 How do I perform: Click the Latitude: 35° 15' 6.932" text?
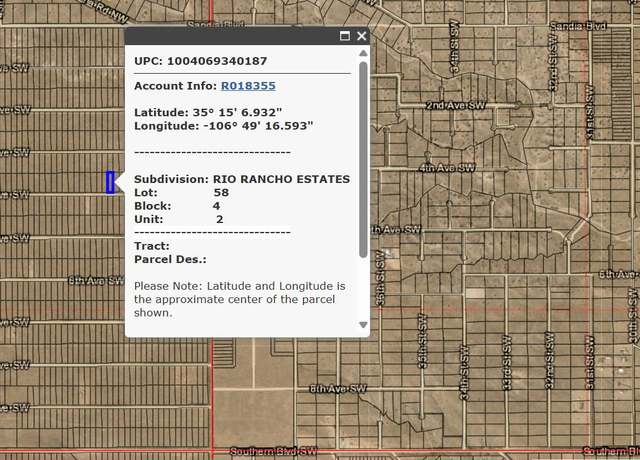point(208,112)
